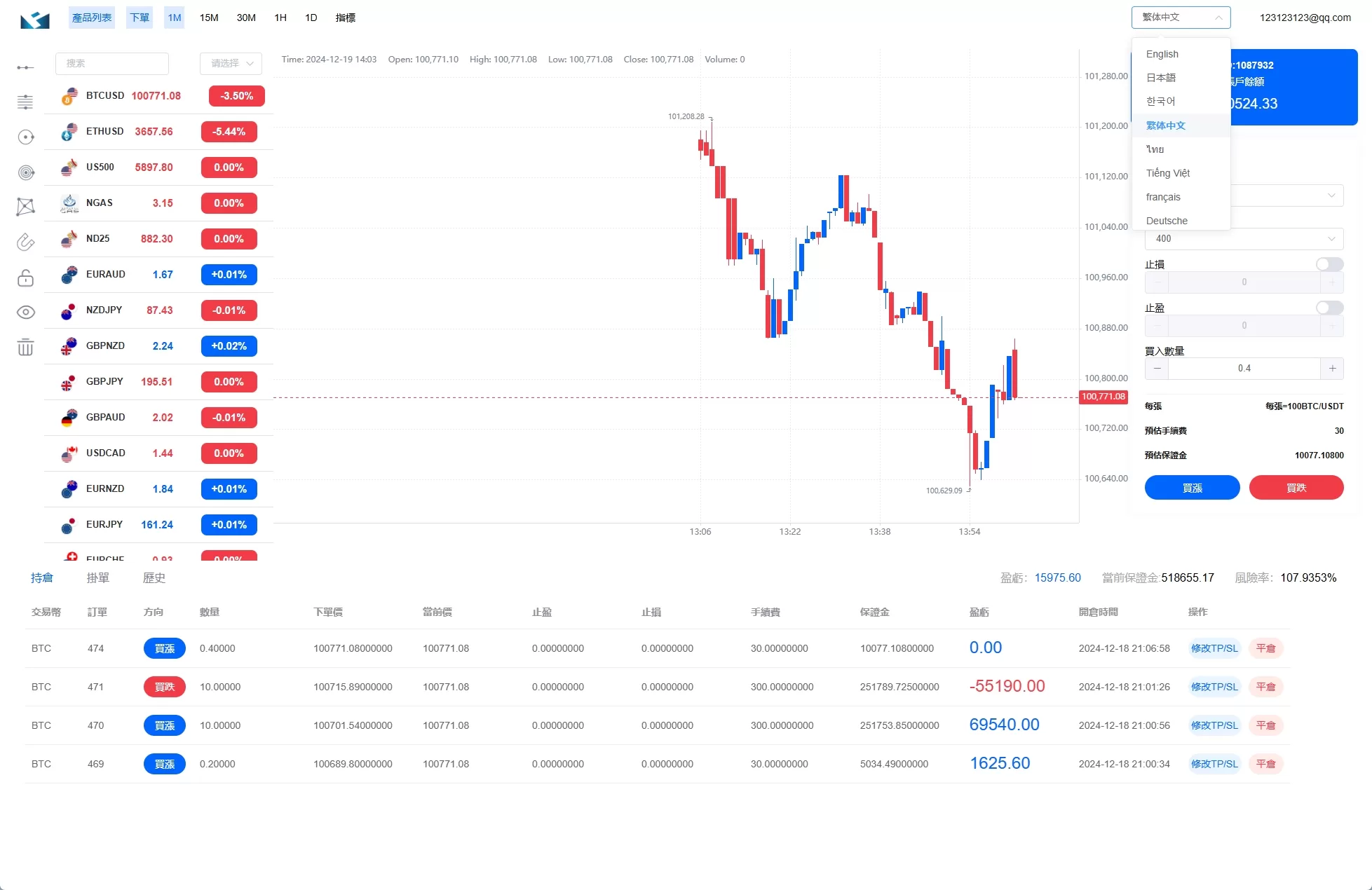
Task: Select the line drawing tool
Action: [25, 67]
